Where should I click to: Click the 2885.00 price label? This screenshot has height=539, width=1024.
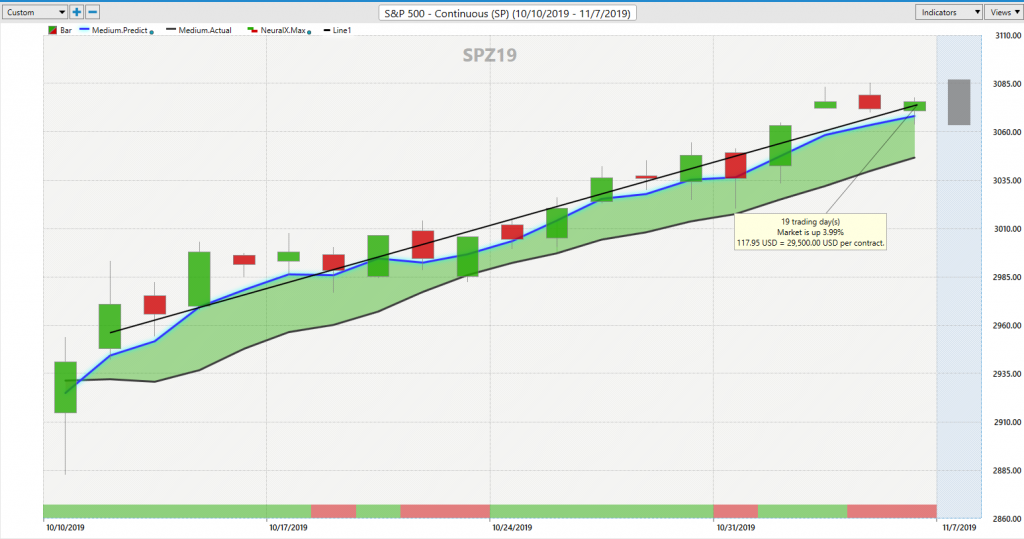1008,470
